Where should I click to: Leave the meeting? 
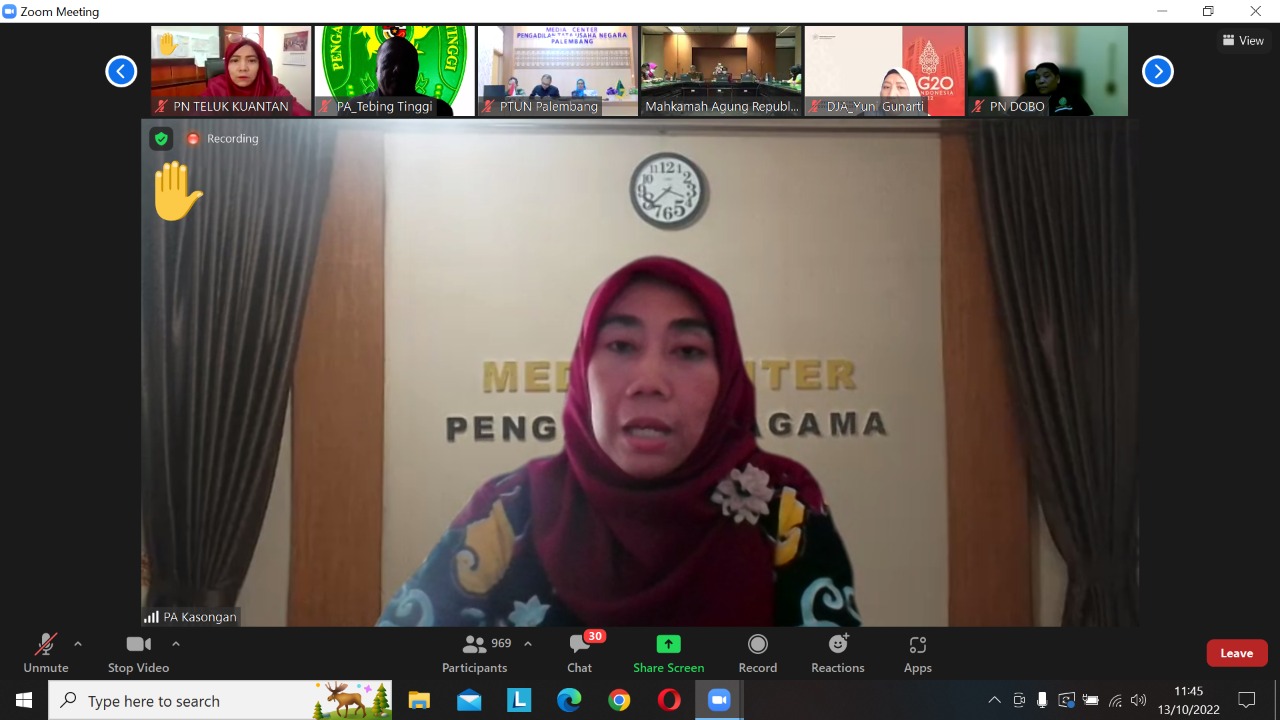(1236, 653)
